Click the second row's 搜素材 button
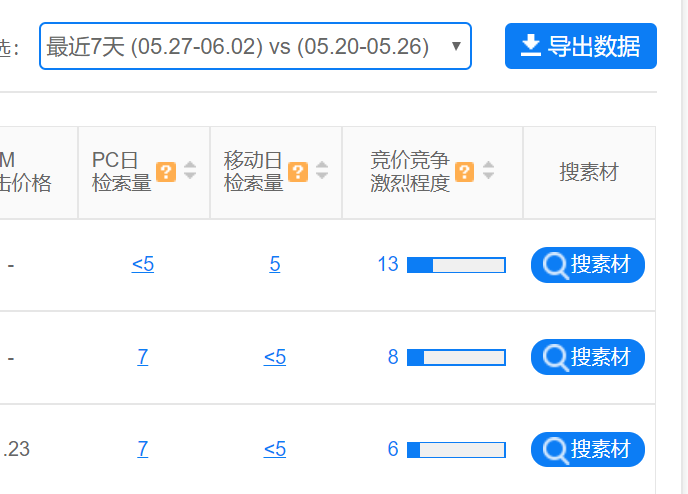The image size is (688, 494). click(x=588, y=357)
